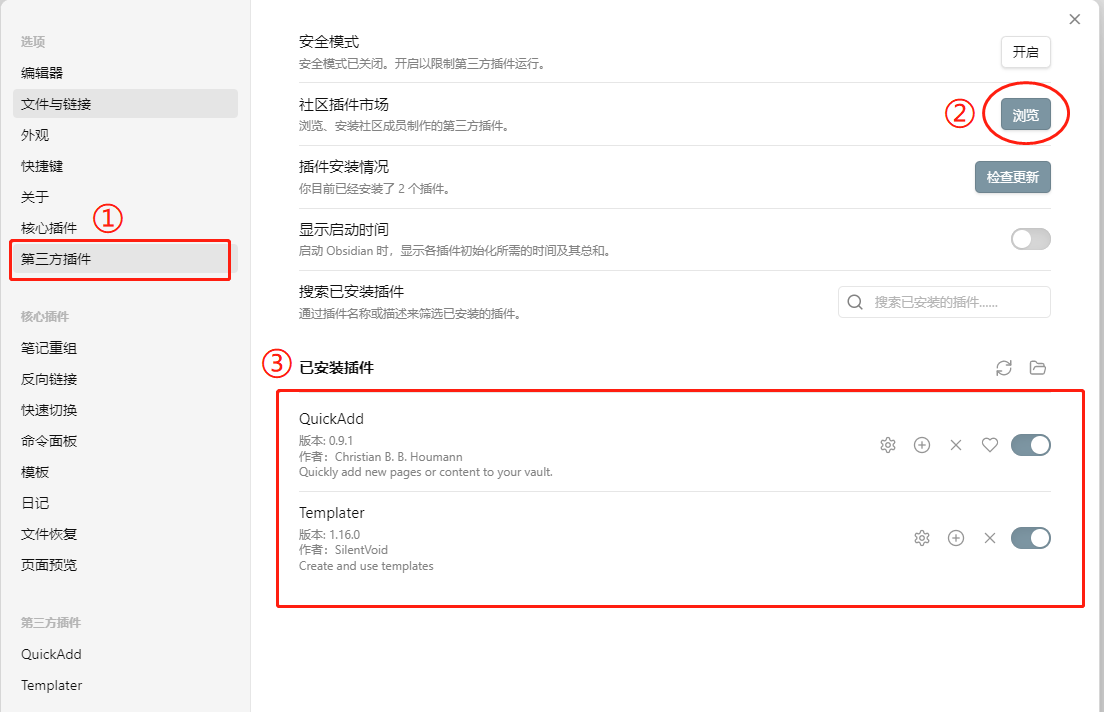The height and width of the screenshot is (712, 1104).
Task: Click the 浏览 community plugins button
Action: click(x=1025, y=115)
